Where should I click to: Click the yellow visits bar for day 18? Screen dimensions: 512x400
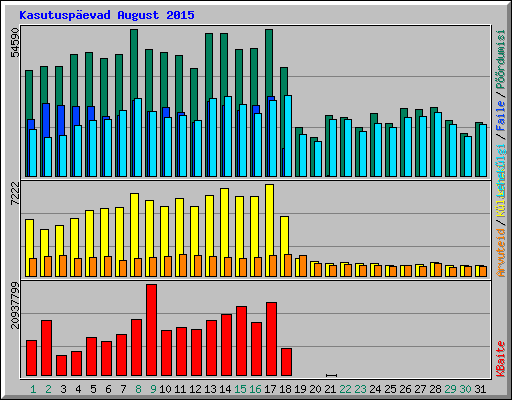pos(284,235)
